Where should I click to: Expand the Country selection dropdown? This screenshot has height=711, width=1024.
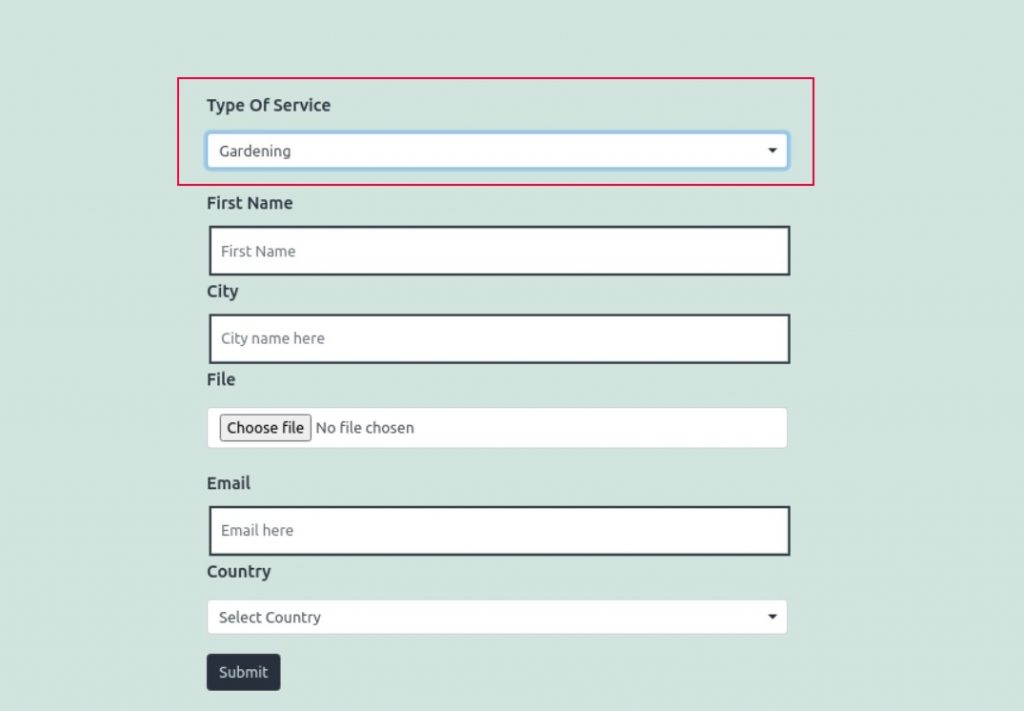497,617
